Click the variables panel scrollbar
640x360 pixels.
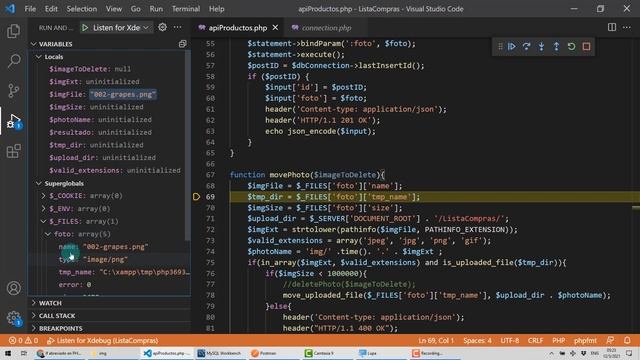coord(188,145)
